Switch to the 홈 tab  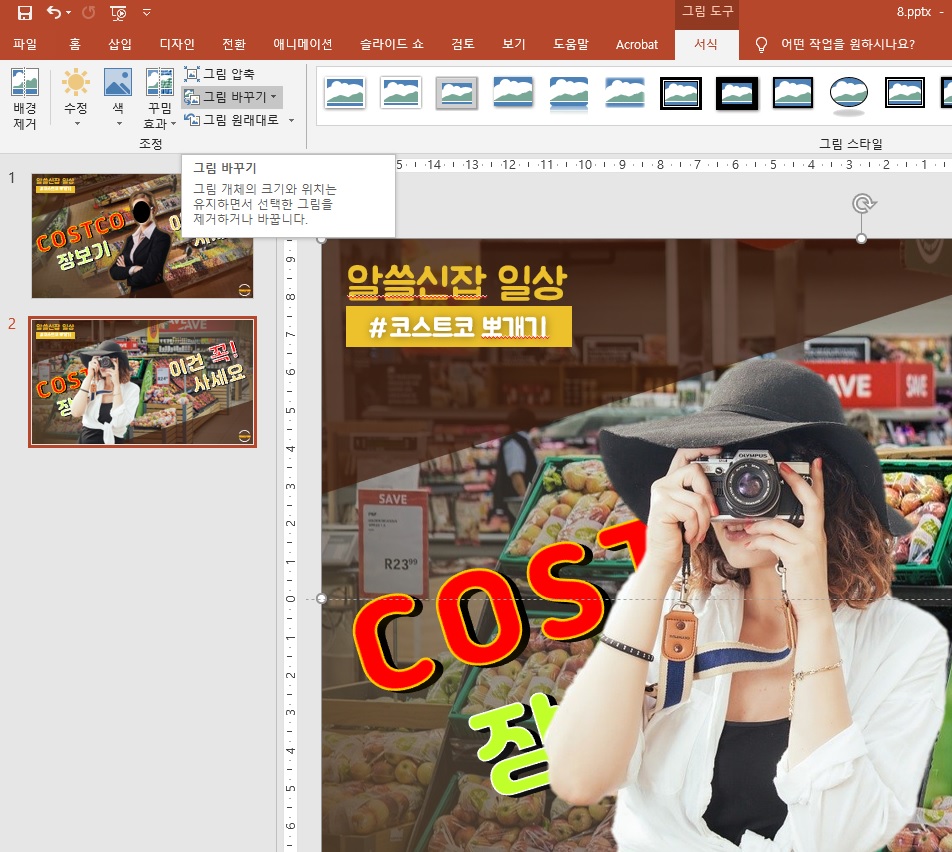coord(75,44)
